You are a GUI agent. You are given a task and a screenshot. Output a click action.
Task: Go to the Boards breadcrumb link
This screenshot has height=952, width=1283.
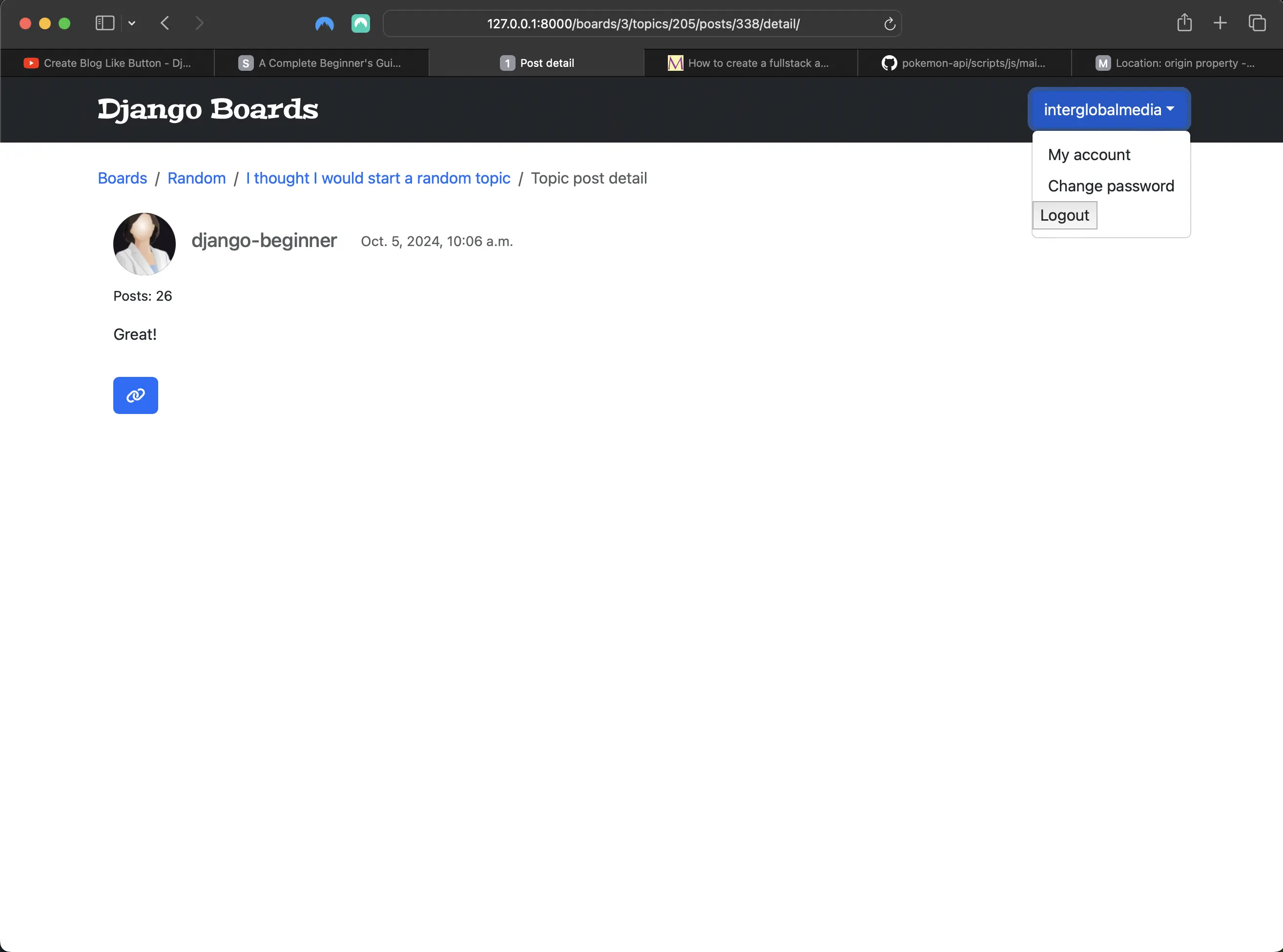(123, 178)
